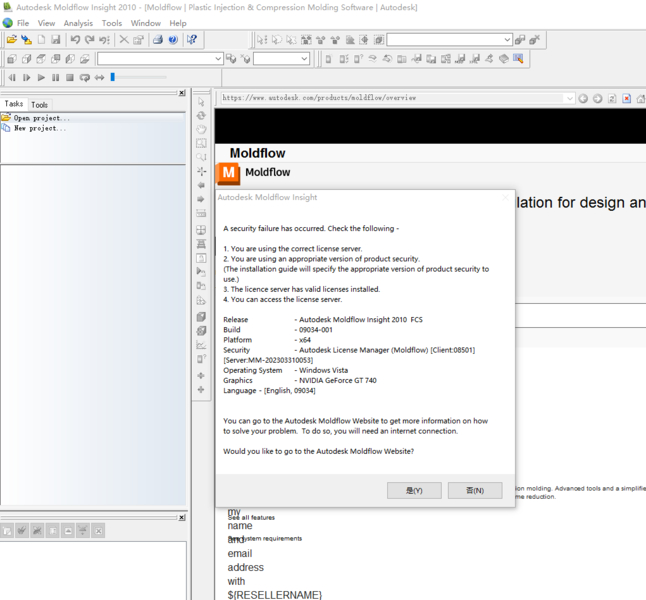This screenshot has height=600, width=646.
Task: Click the Open Project folder icon in toolbar
Action: (x=11, y=40)
